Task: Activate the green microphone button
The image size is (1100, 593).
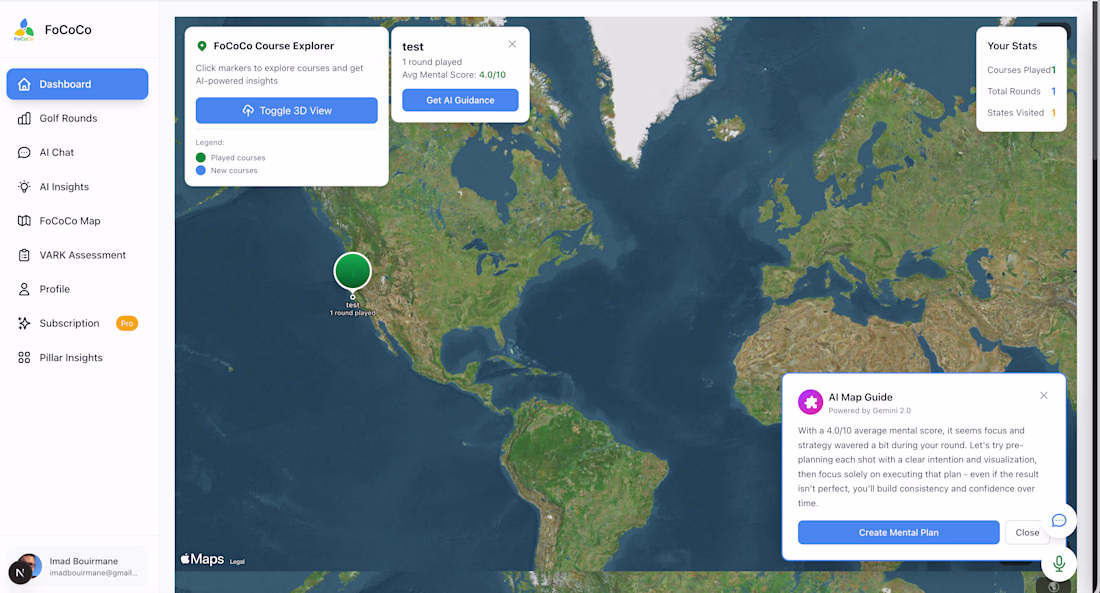Action: coord(1059,563)
